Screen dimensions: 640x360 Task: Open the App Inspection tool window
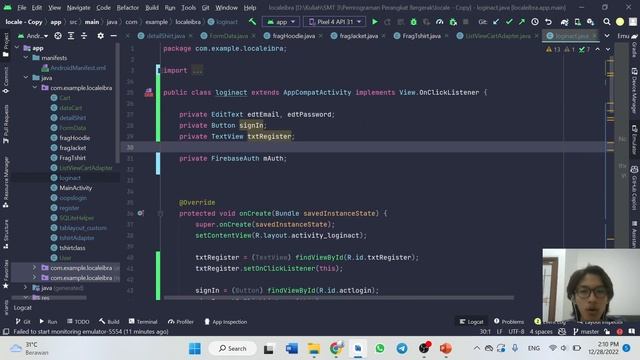pos(225,322)
